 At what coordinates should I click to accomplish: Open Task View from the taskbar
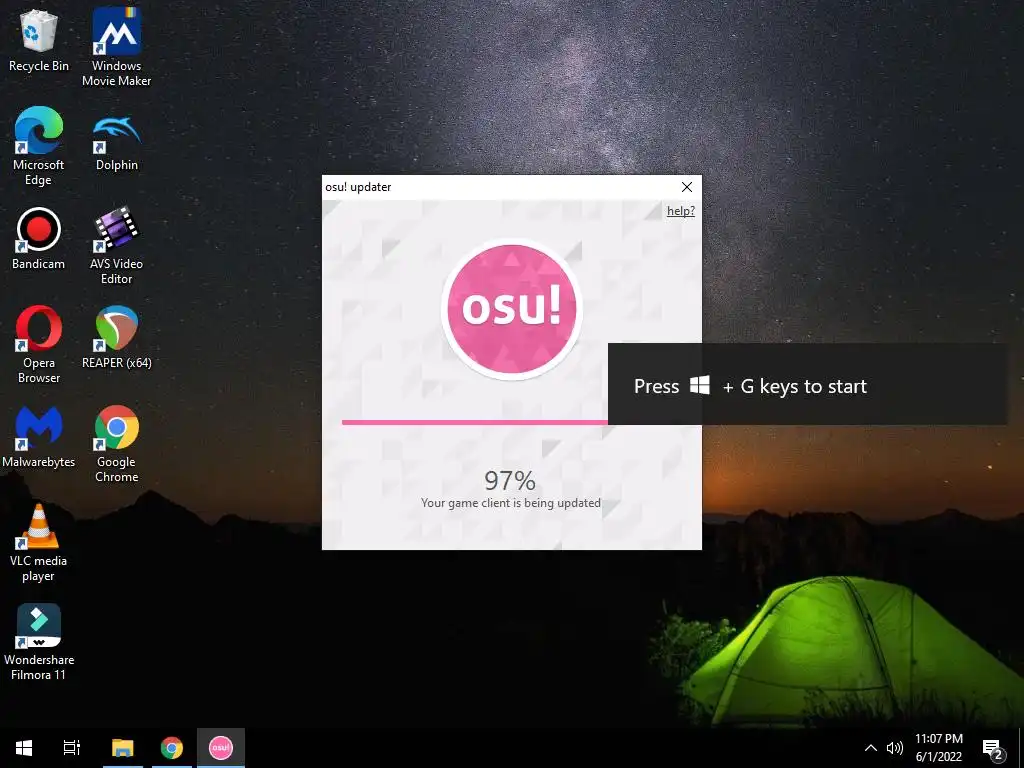point(72,748)
